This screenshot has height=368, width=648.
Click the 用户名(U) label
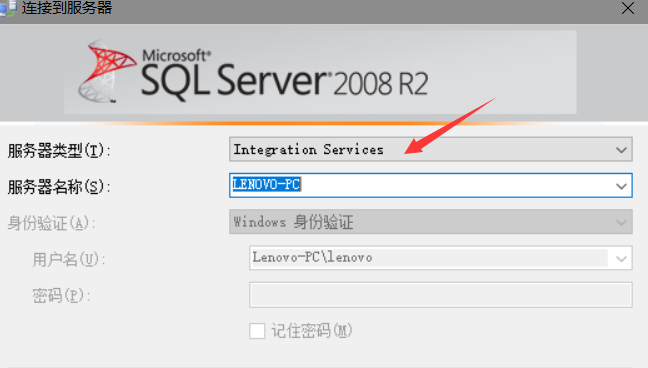click(x=69, y=260)
